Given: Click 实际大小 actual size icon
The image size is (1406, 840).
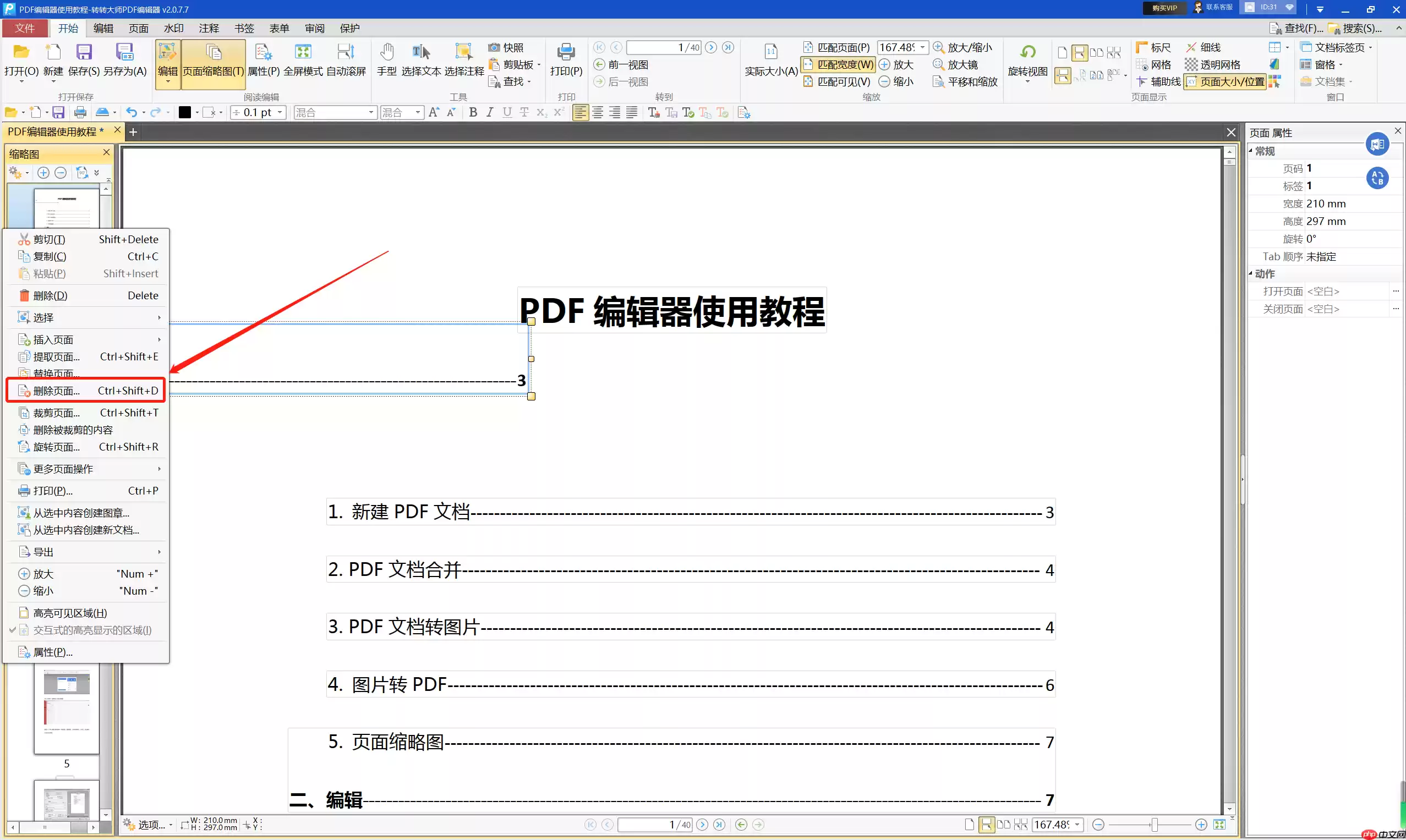Looking at the screenshot, I should tap(770, 59).
